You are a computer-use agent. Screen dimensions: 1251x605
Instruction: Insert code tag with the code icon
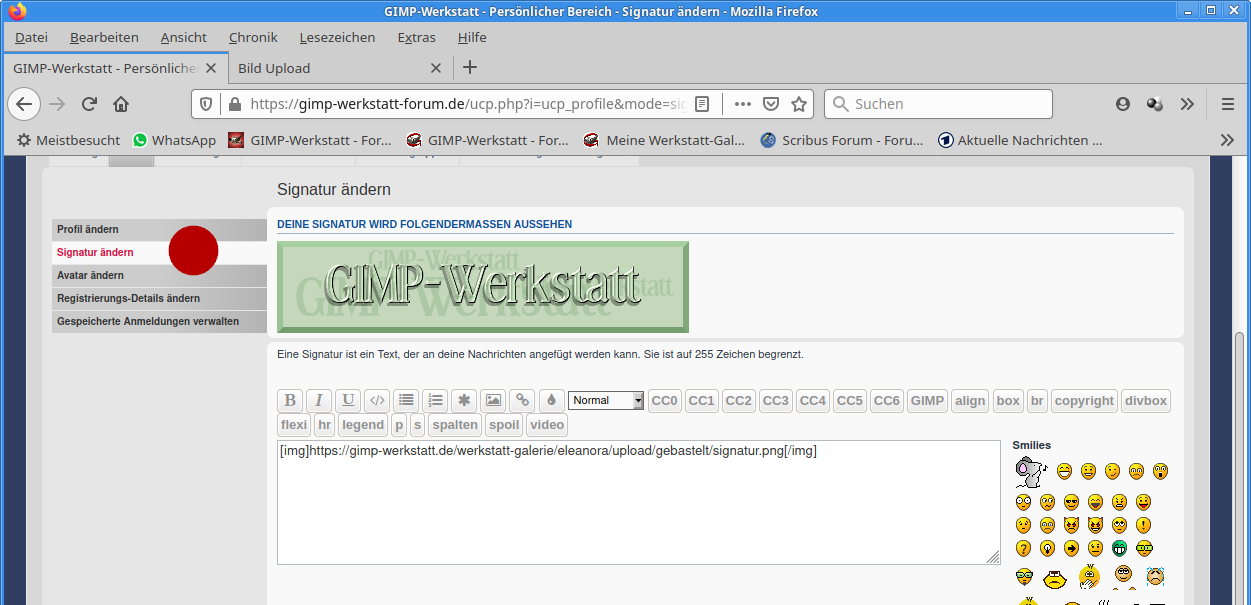[x=377, y=401]
